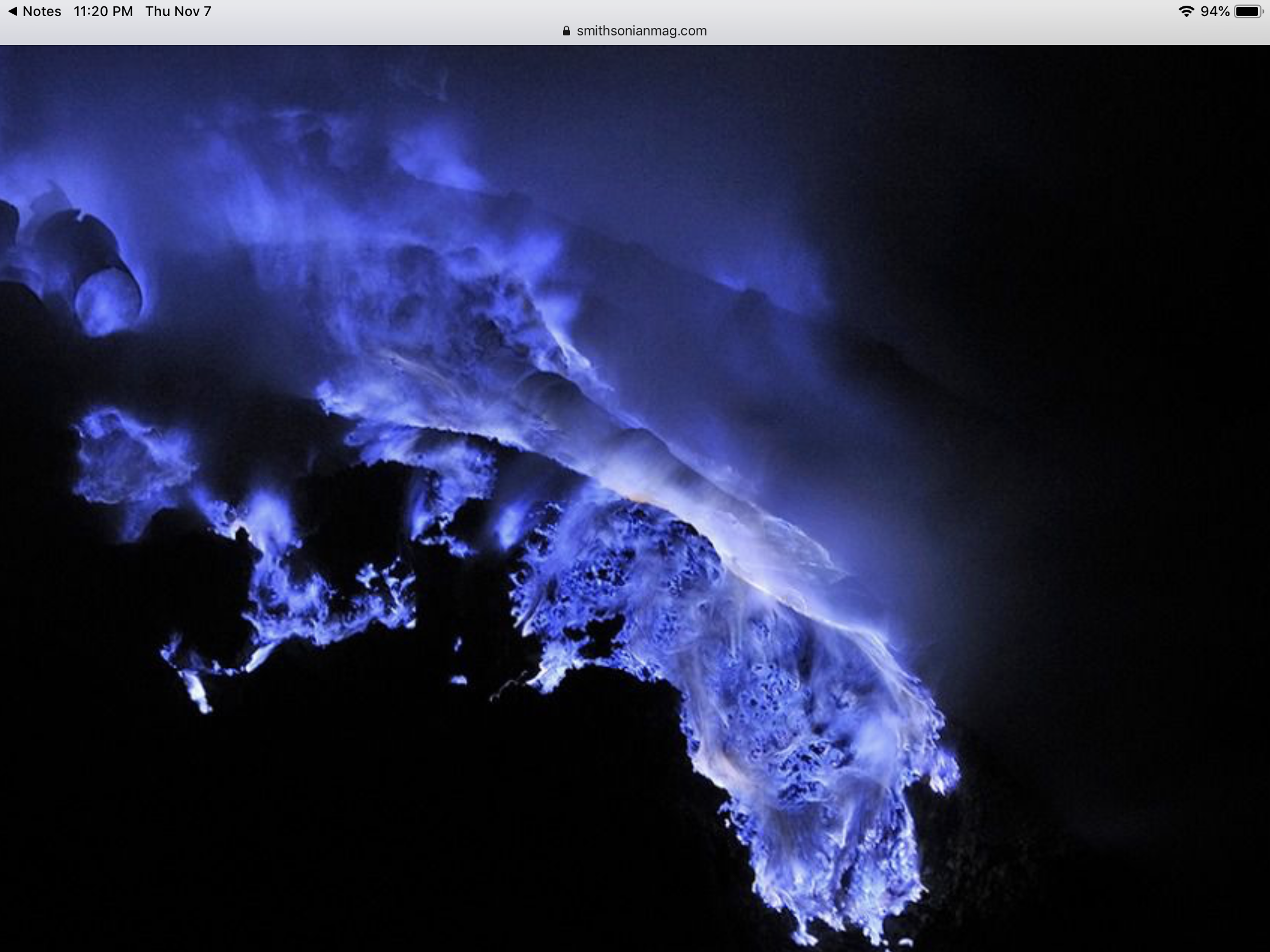1270x952 pixels.
Task: Tap the Wi-Fi status icon
Action: (1185, 11)
